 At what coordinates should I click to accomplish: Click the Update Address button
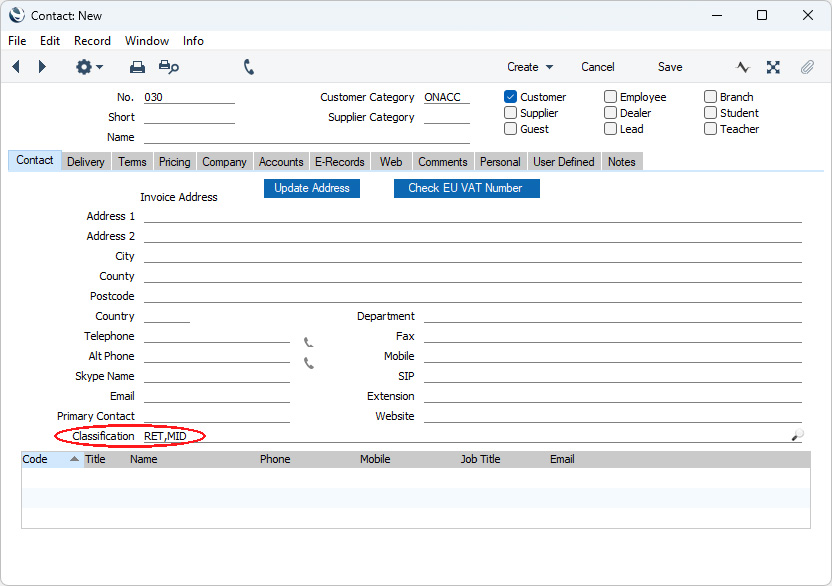pos(311,188)
